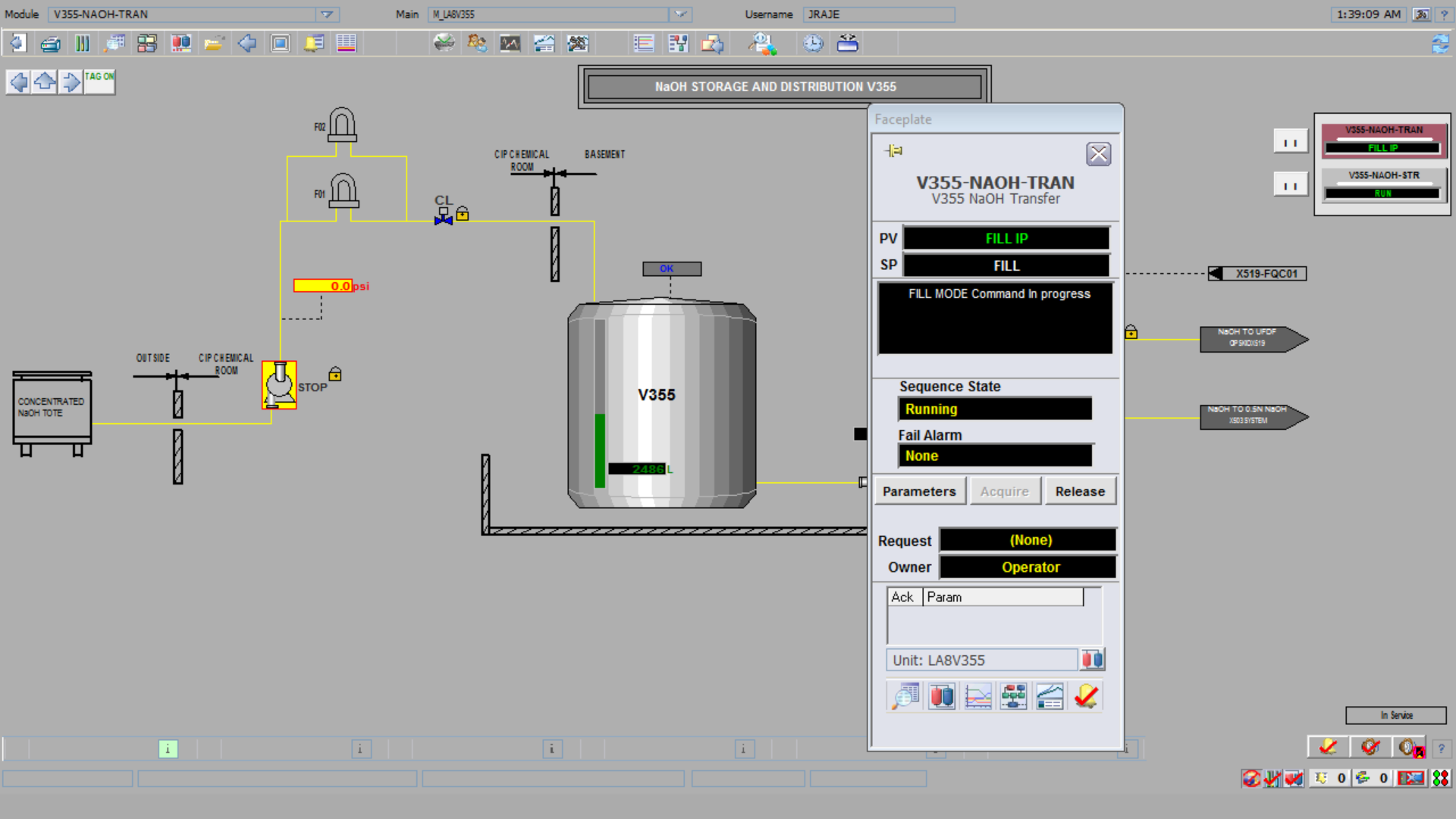The width and height of the screenshot is (1456, 819).
Task: Click the magnifier search shapes toolbar icon
Action: pos(763,43)
